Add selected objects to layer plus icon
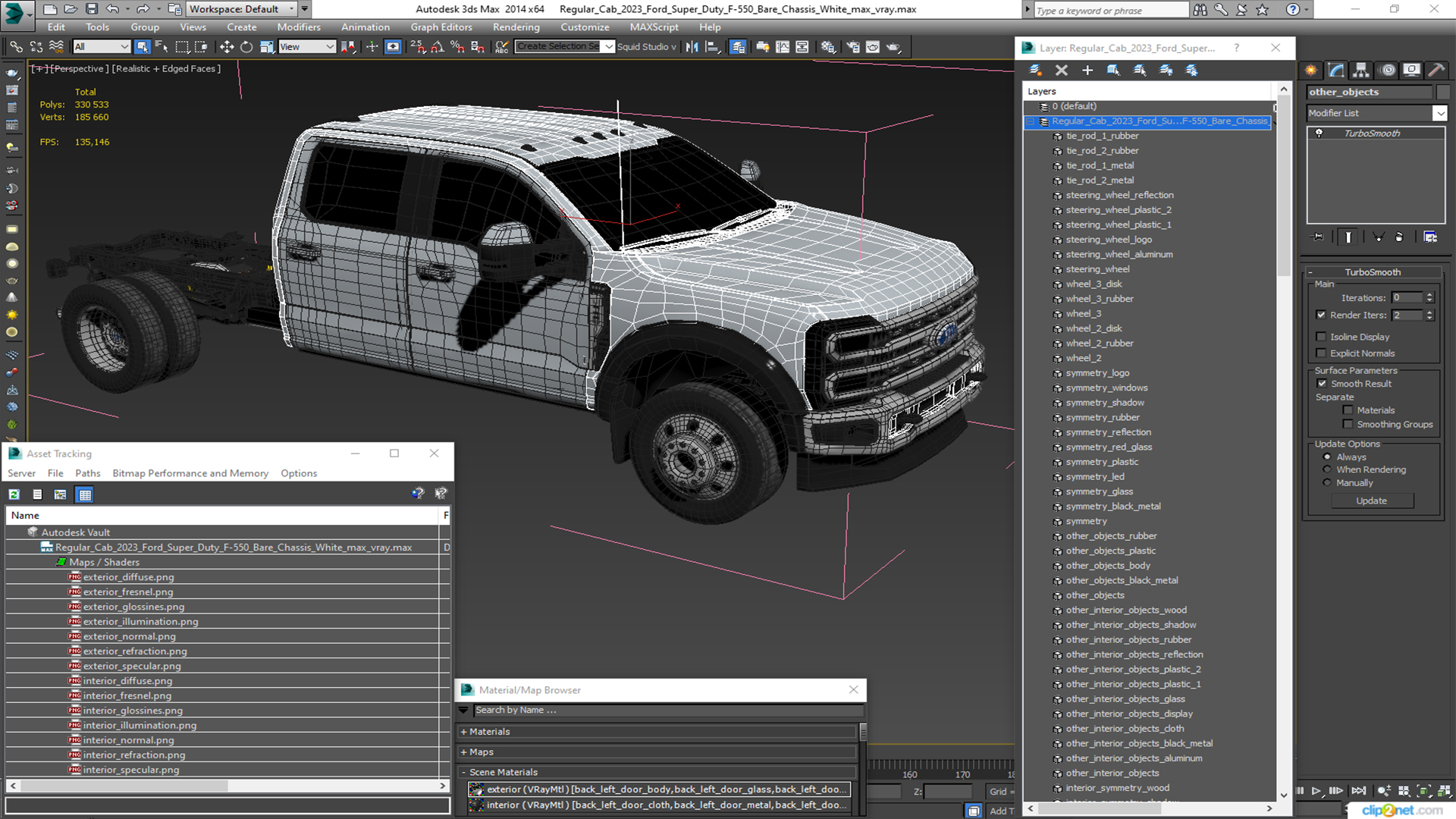 [1087, 70]
